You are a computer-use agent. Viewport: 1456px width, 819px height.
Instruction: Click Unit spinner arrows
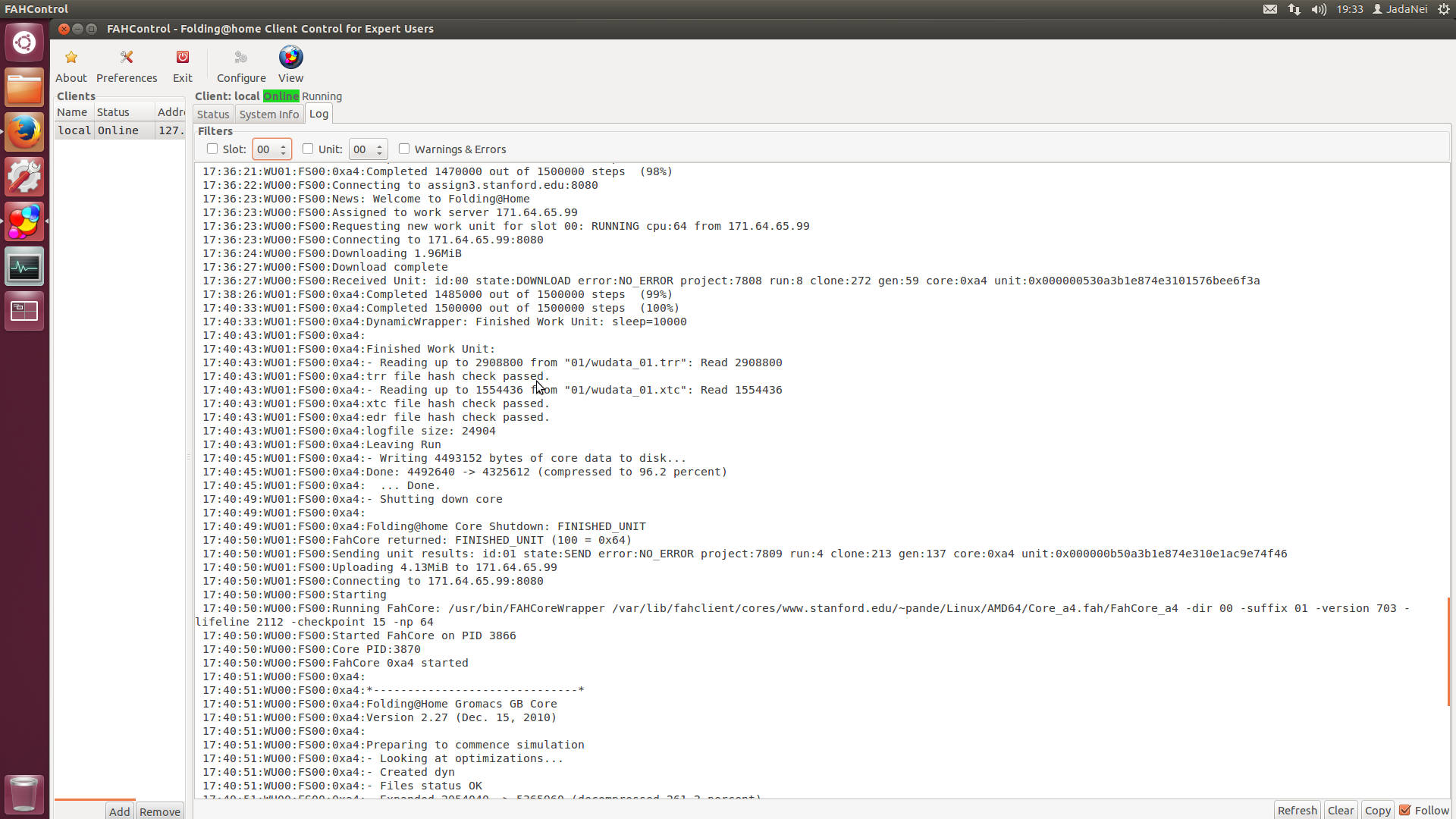click(x=379, y=149)
